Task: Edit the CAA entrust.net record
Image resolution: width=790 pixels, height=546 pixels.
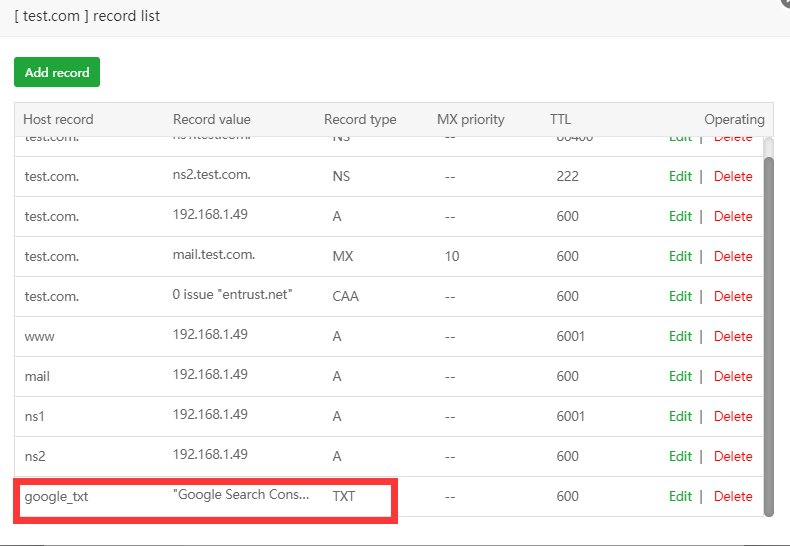Action: (x=680, y=296)
